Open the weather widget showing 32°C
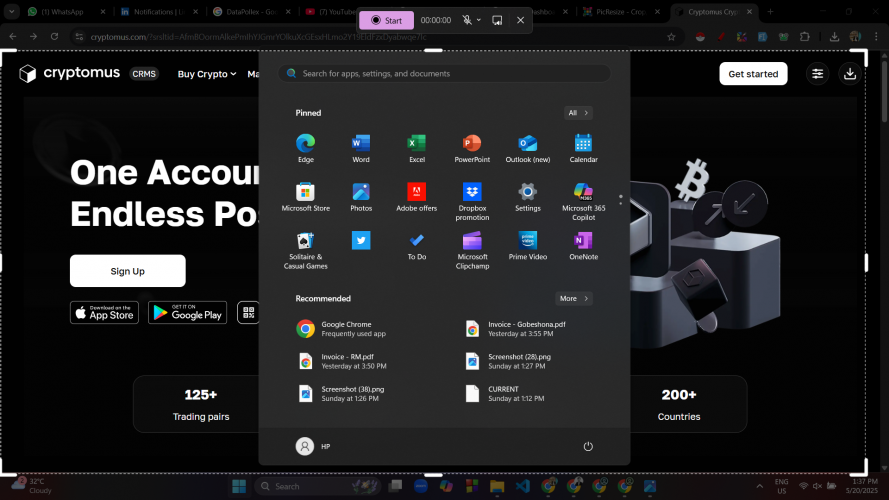 click(33, 486)
